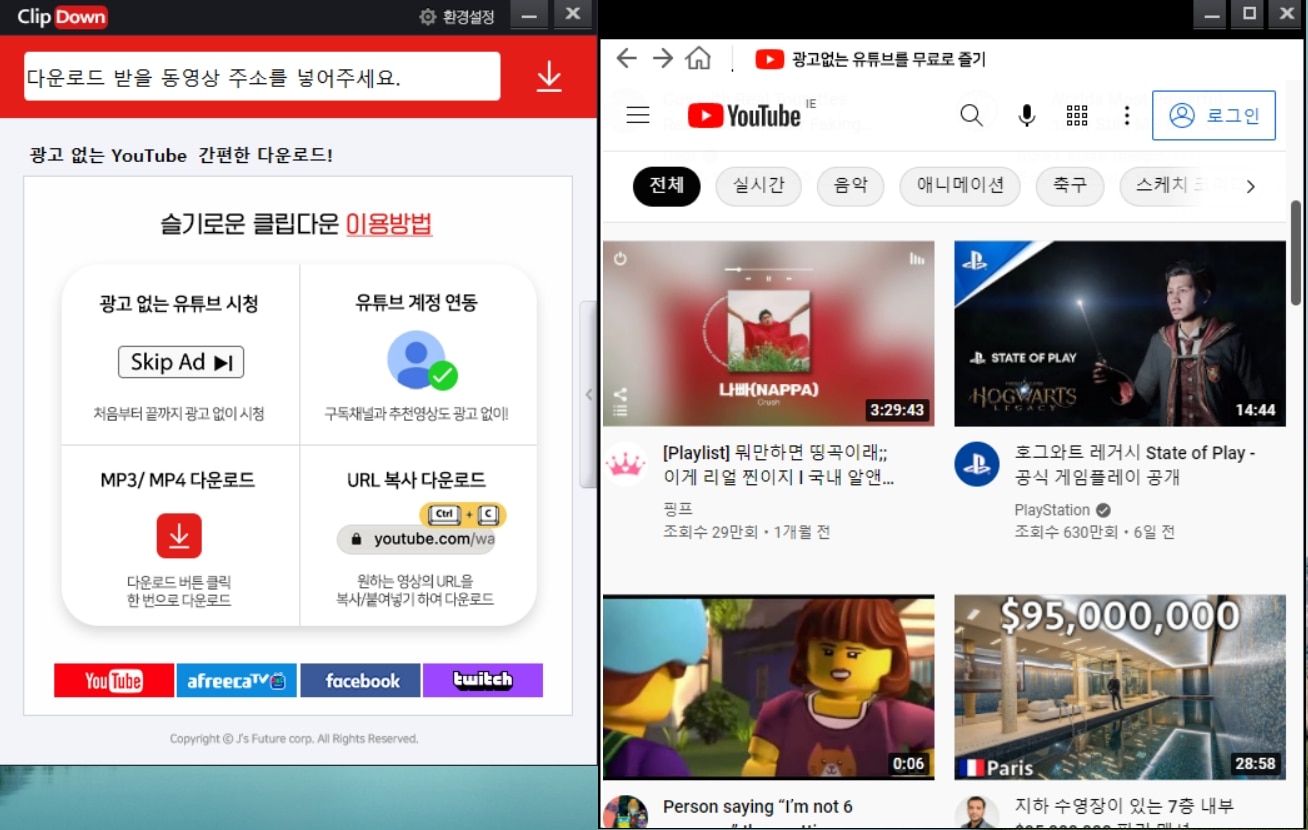Click the PlayStation channel name

pyautogui.click(x=1052, y=509)
